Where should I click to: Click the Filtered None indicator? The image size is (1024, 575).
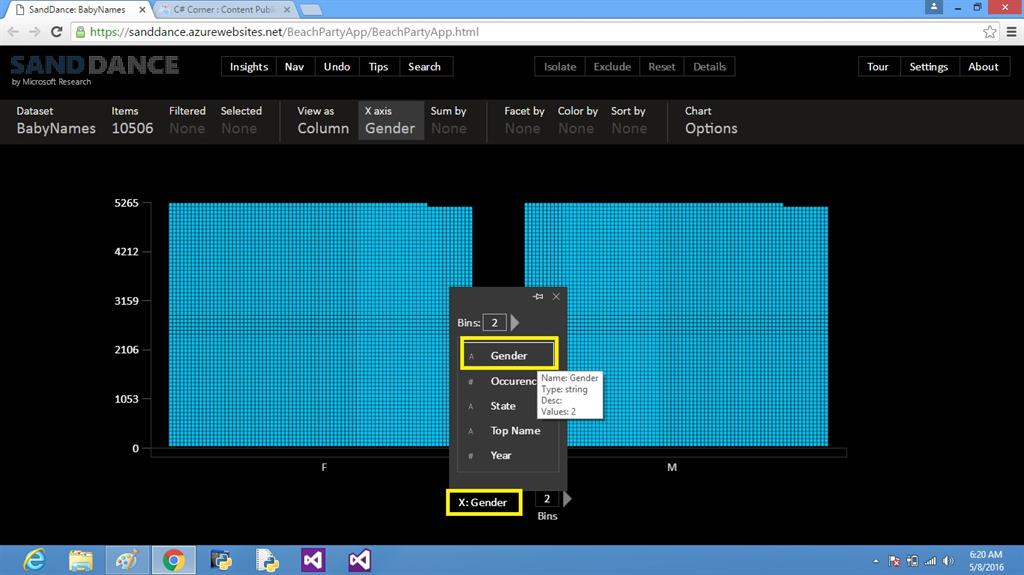(187, 120)
